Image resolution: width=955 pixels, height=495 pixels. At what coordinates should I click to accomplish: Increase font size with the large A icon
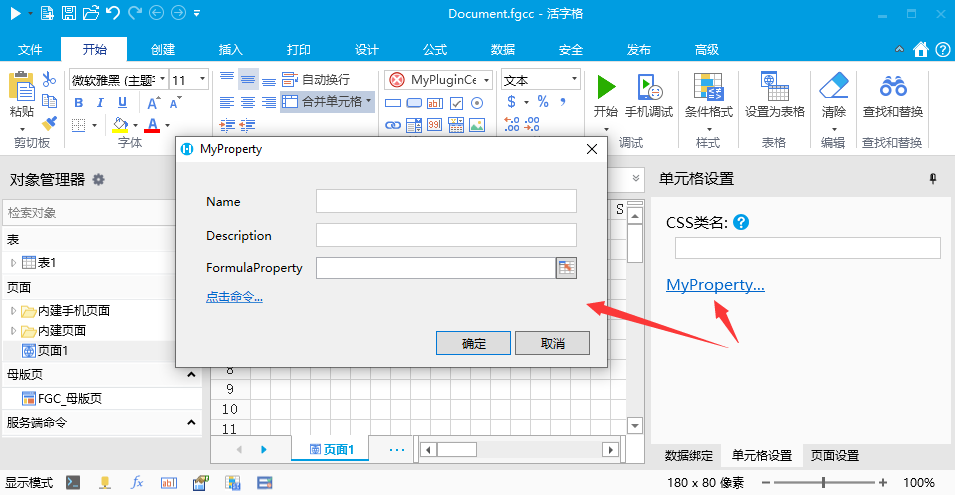click(x=153, y=103)
